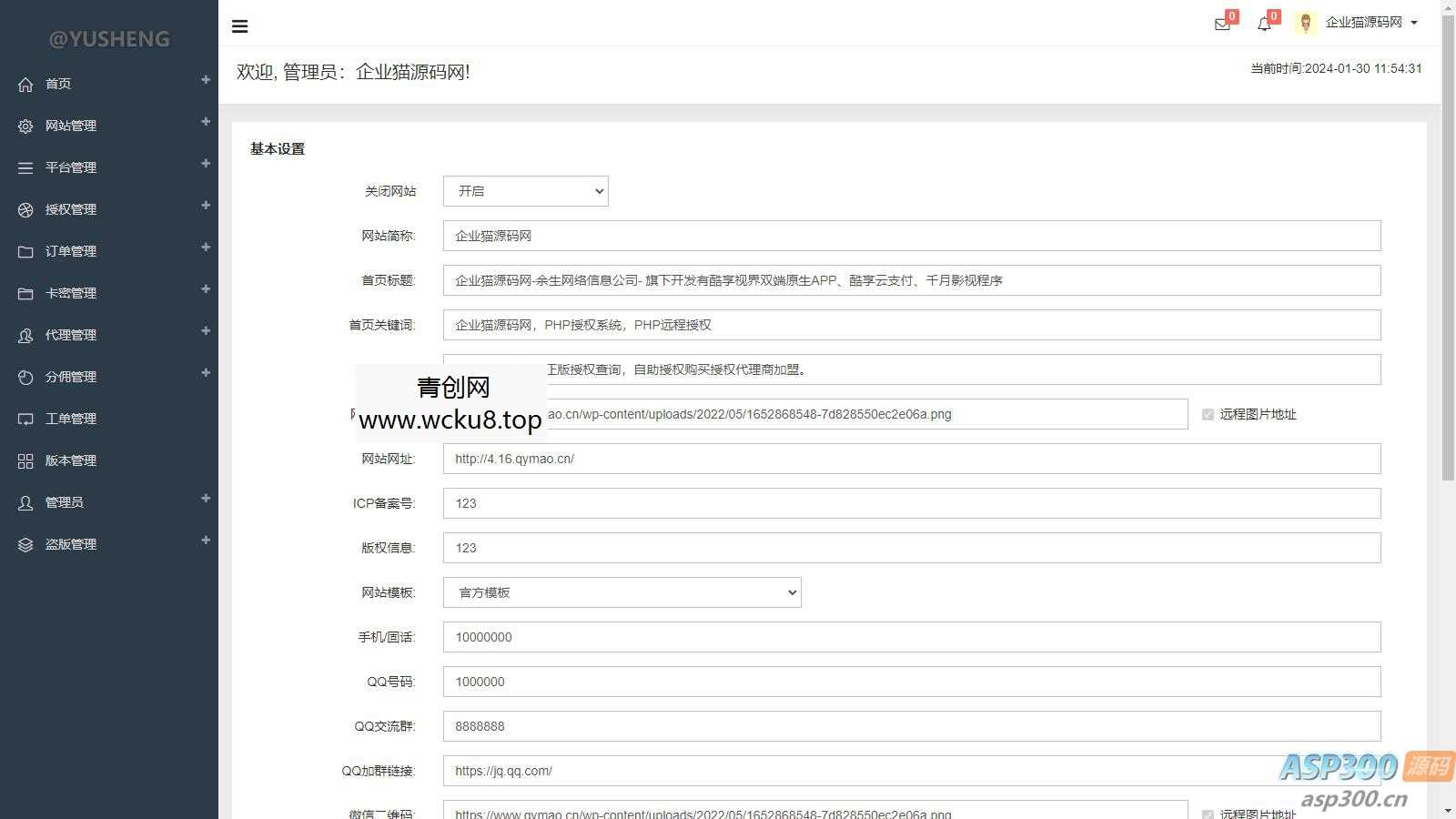
Task: Toggle the hamburger menu to collapse sidebar
Action: coord(239,25)
